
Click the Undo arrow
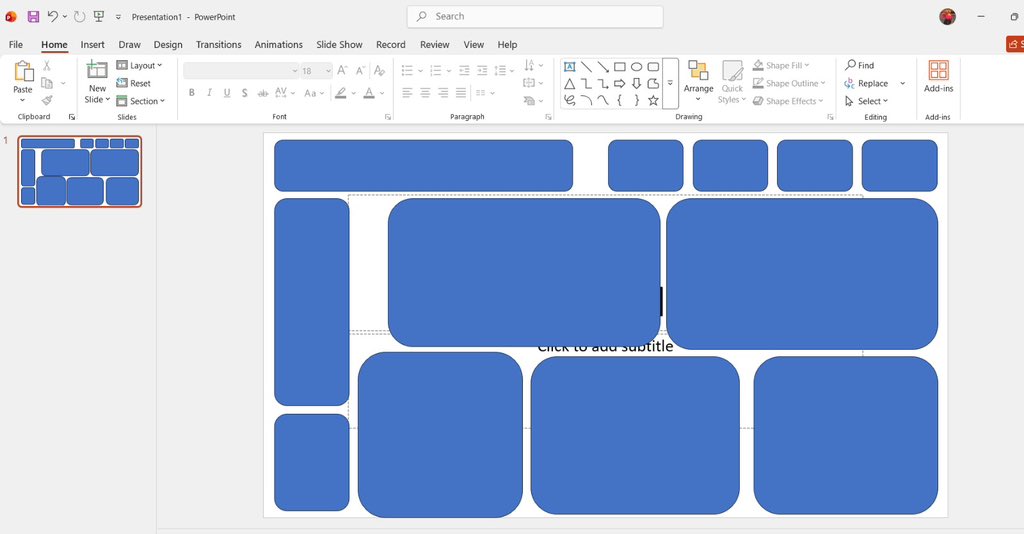[x=53, y=16]
